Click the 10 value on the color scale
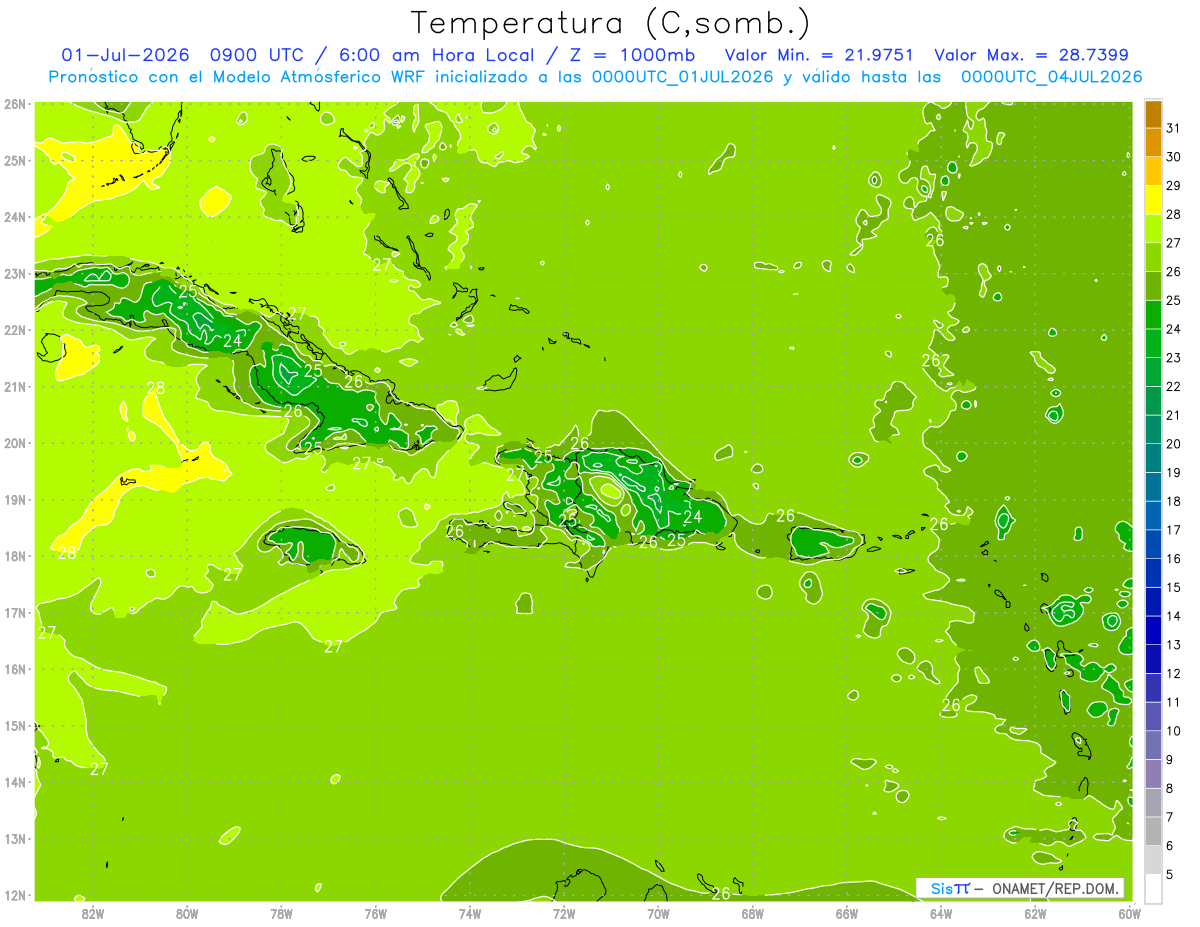Image resolution: width=1200 pixels, height=927 pixels. 1173,731
